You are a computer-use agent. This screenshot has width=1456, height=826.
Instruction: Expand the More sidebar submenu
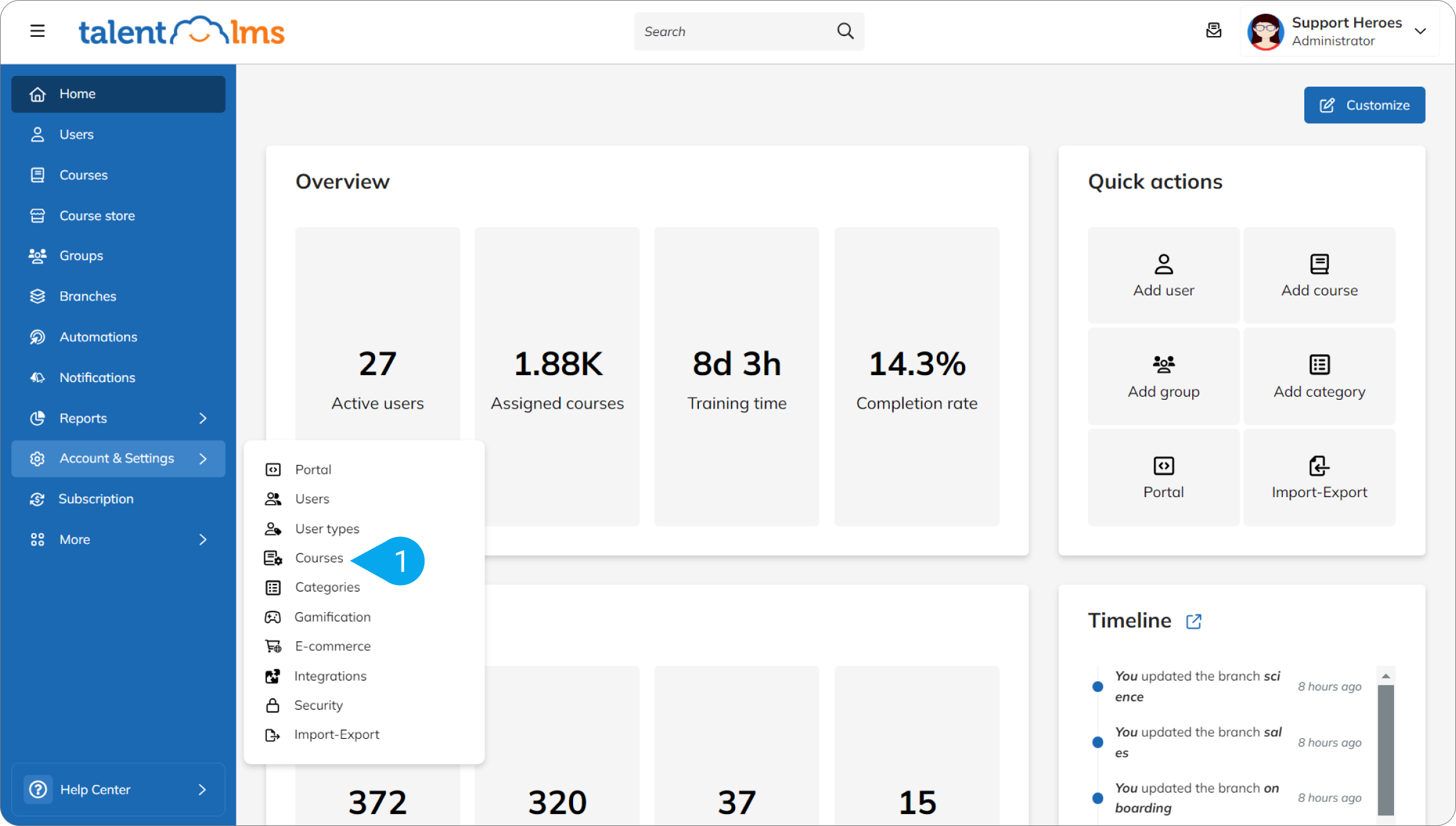(202, 539)
